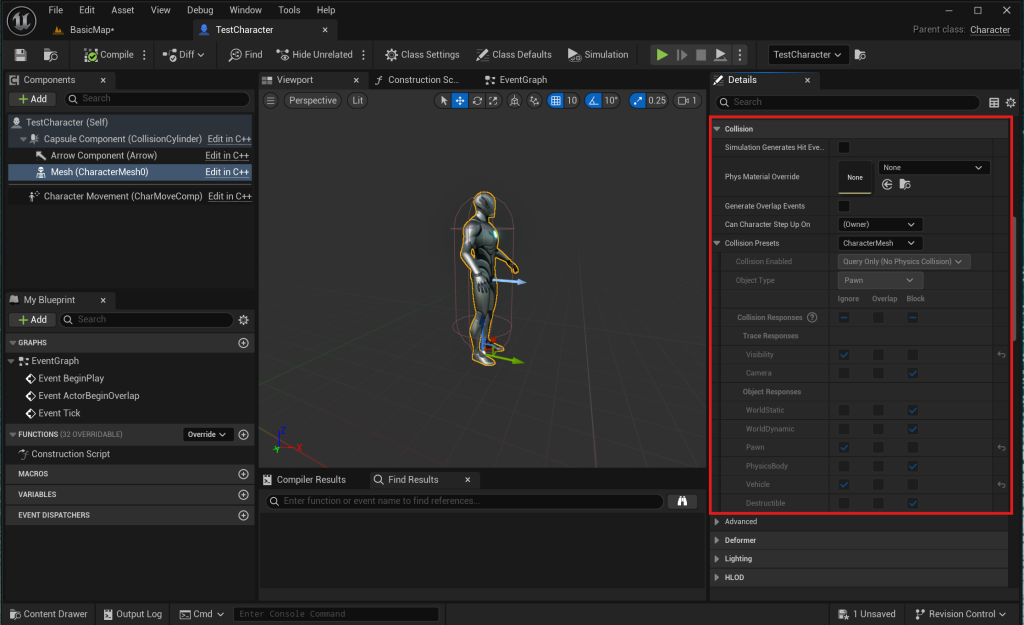1024x625 pixels.
Task: Toggle world coordinate system globe icon
Action: [x=515, y=101]
